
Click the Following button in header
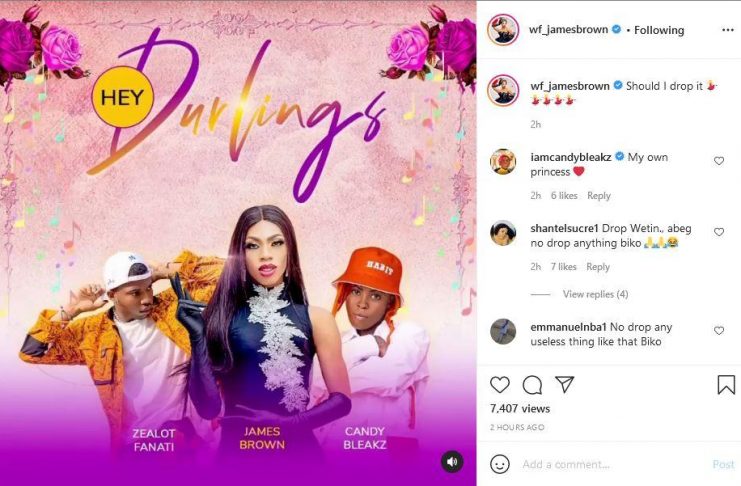click(x=659, y=30)
